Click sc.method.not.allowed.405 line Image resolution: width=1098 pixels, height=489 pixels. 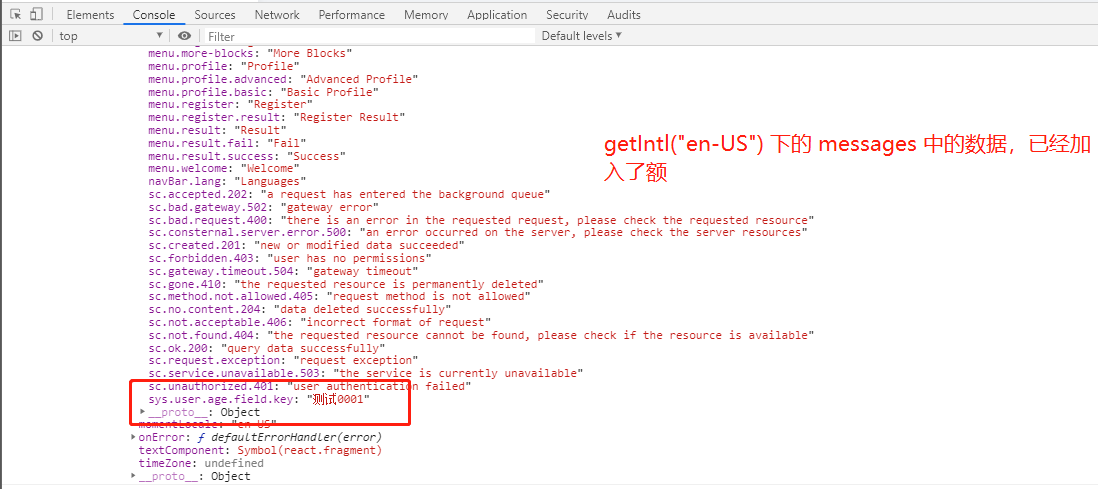coord(339,296)
